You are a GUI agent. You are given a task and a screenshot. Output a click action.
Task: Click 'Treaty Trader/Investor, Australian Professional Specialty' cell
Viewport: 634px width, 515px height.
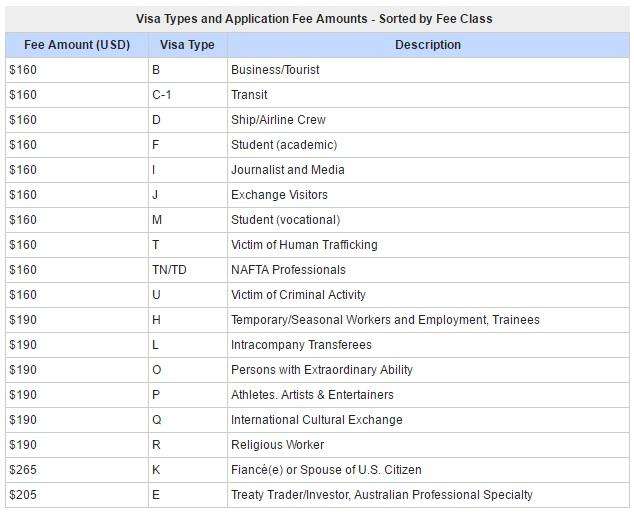(428, 495)
